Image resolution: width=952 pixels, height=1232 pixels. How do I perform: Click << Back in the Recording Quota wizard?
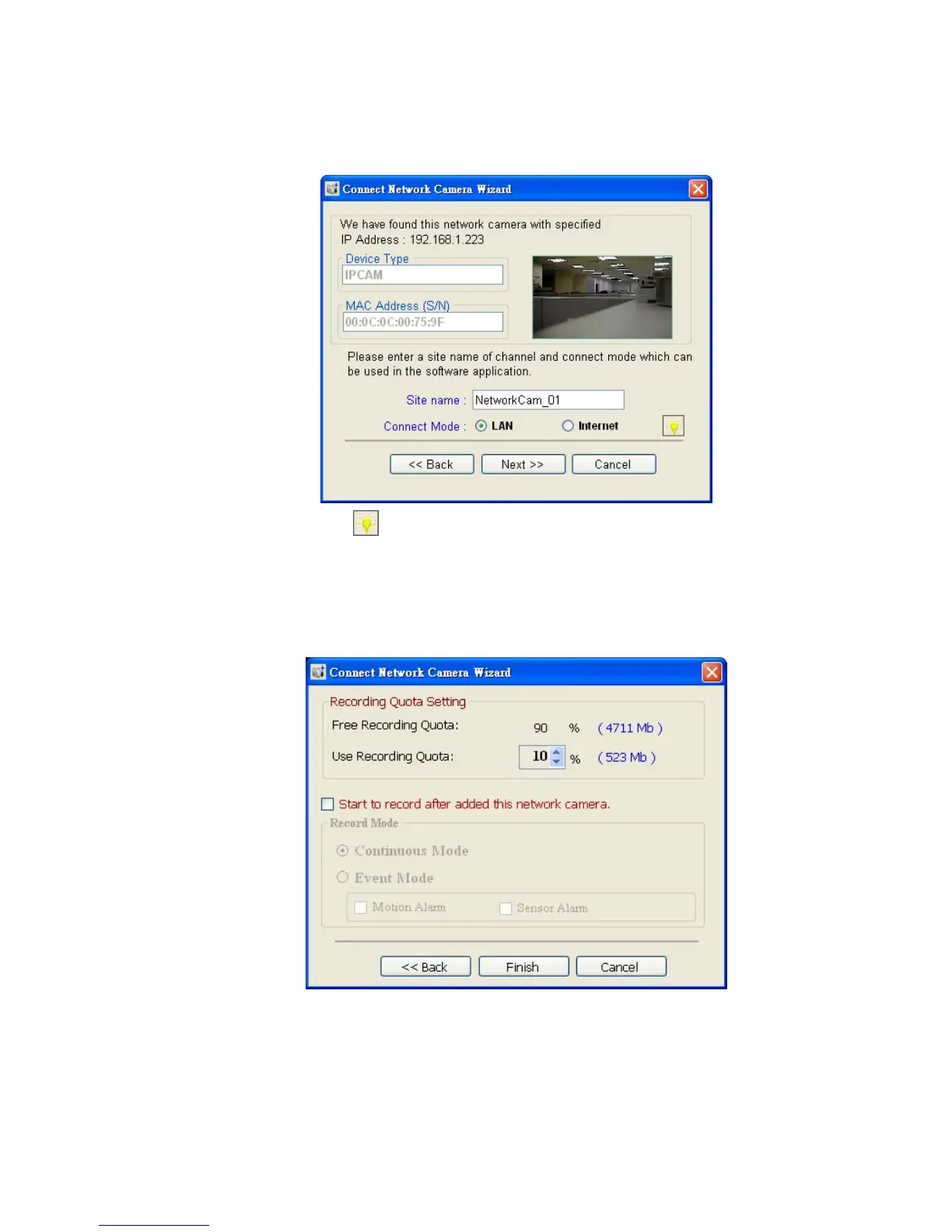tap(425, 967)
